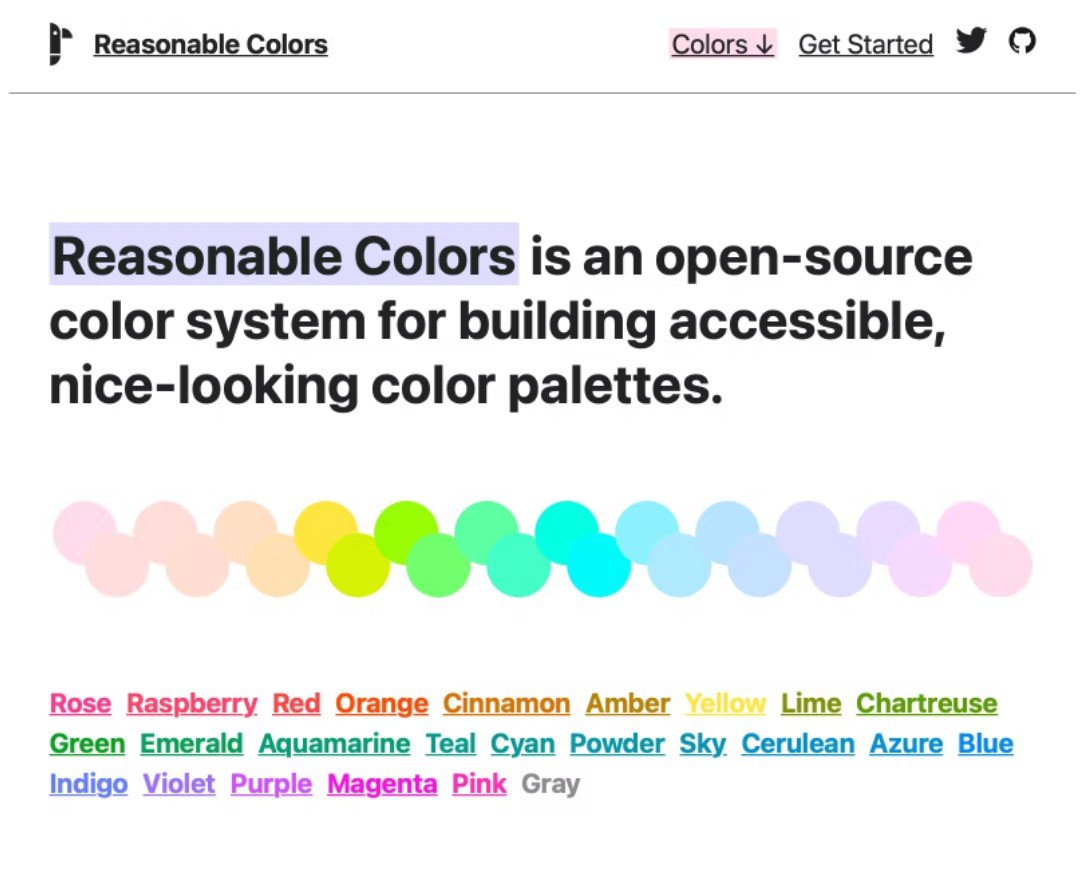
Task: Click the Reasonable Colors header title link
Action: (x=210, y=44)
